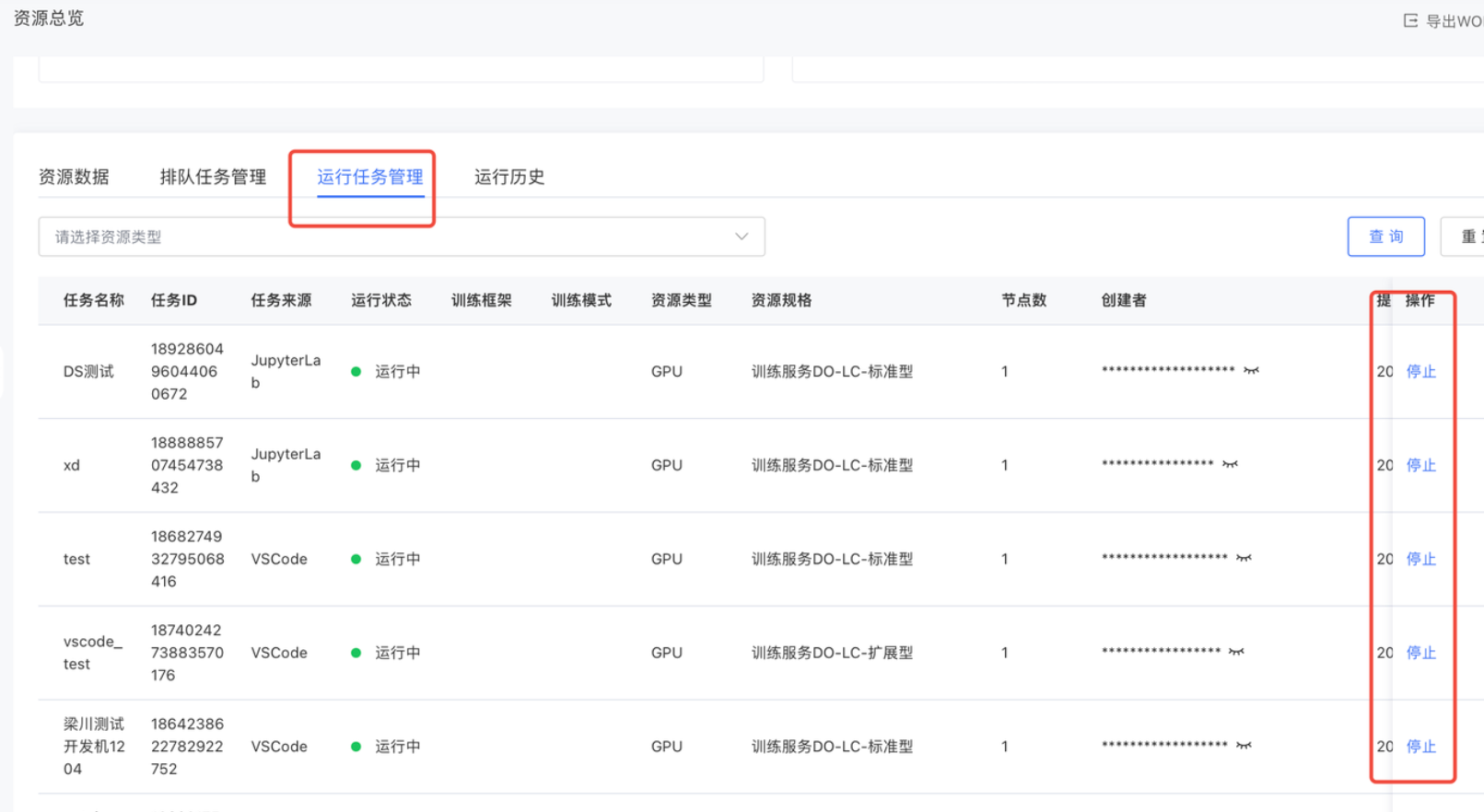
Task: Unmask creator for vscode_test task
Action: pos(1236,653)
